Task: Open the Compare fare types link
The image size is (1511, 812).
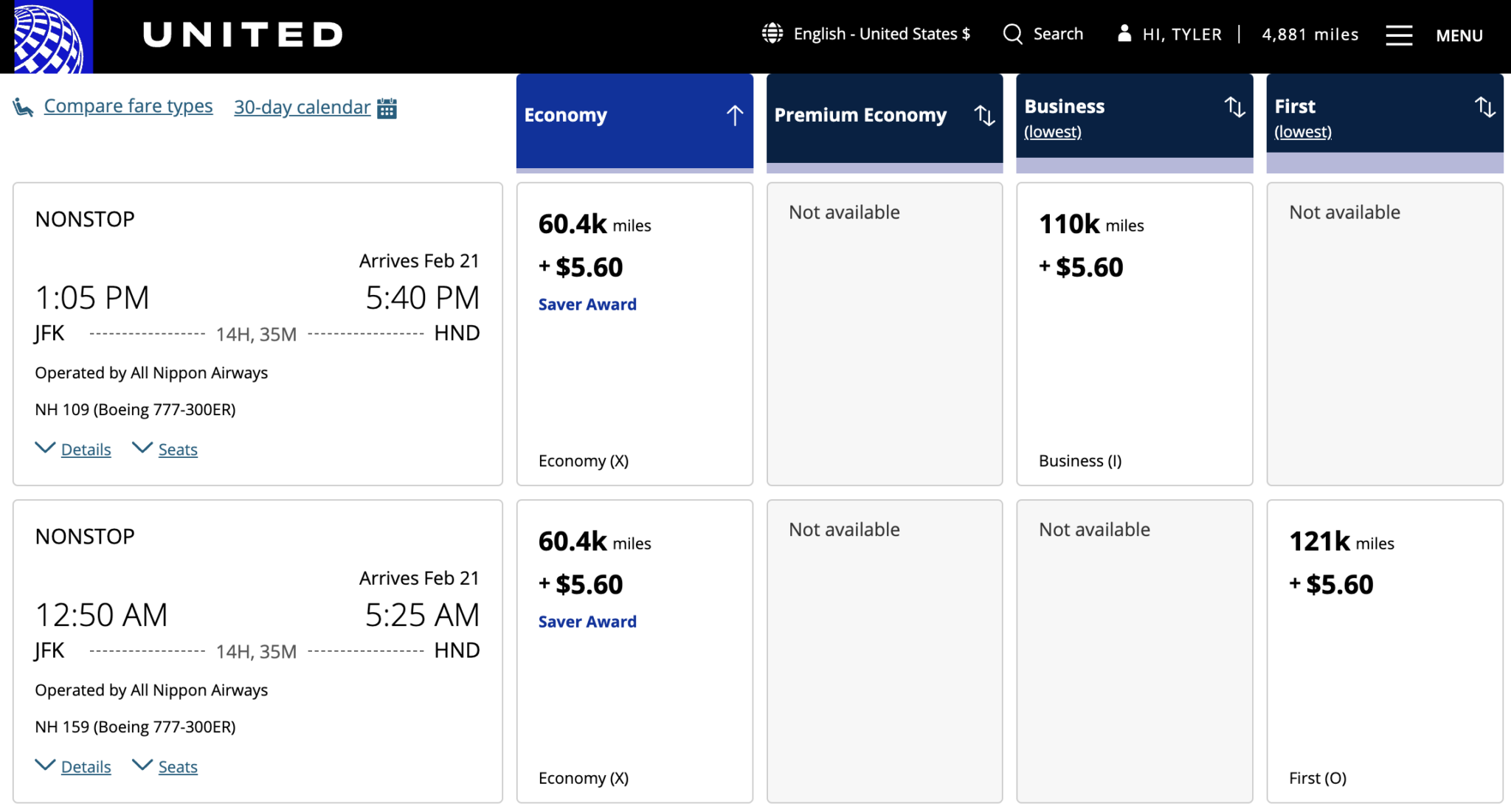Action: 128,105
